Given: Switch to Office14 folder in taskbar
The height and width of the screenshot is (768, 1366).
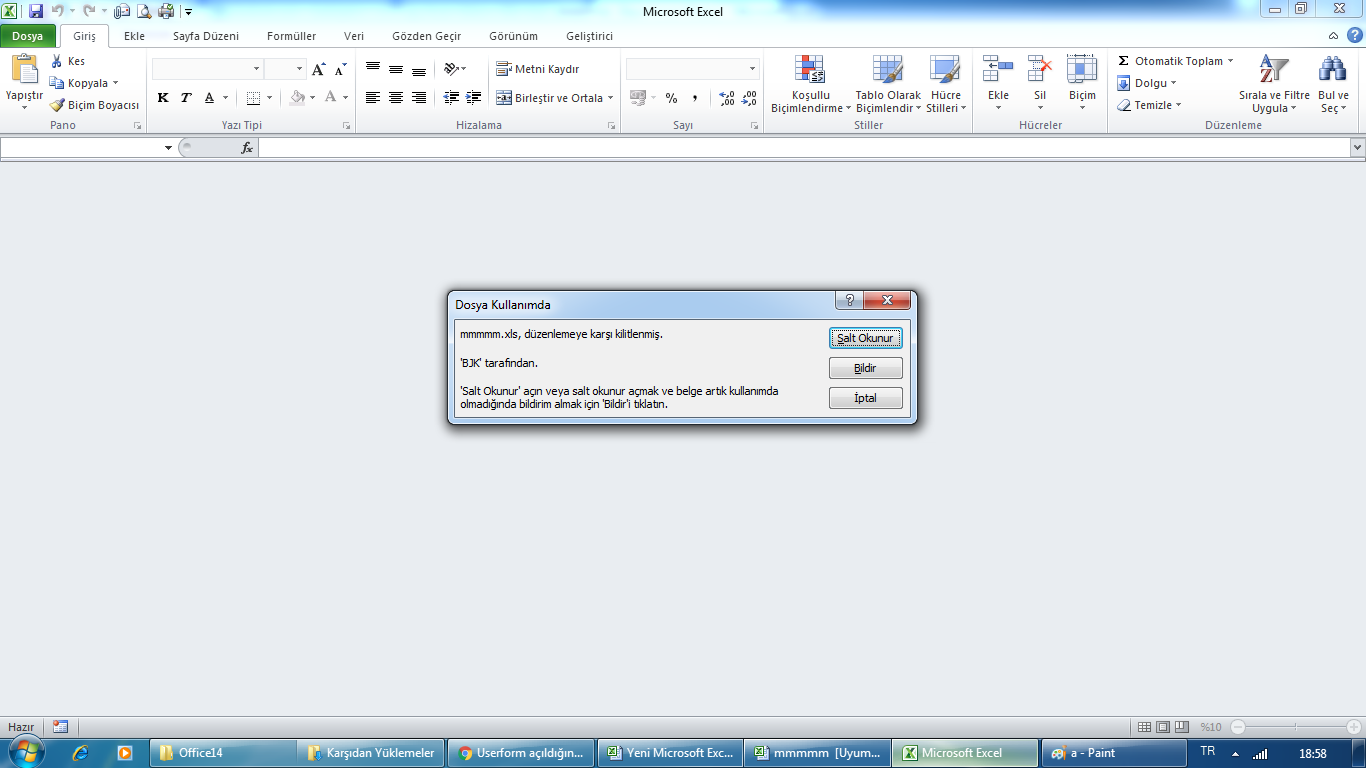Looking at the screenshot, I should (223, 753).
